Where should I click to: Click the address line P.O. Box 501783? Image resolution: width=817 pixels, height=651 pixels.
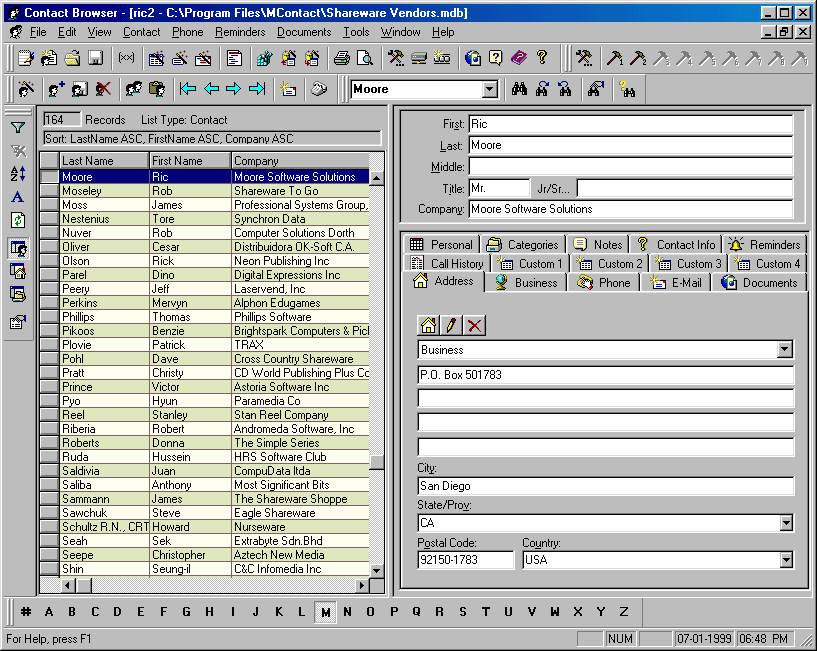point(605,375)
